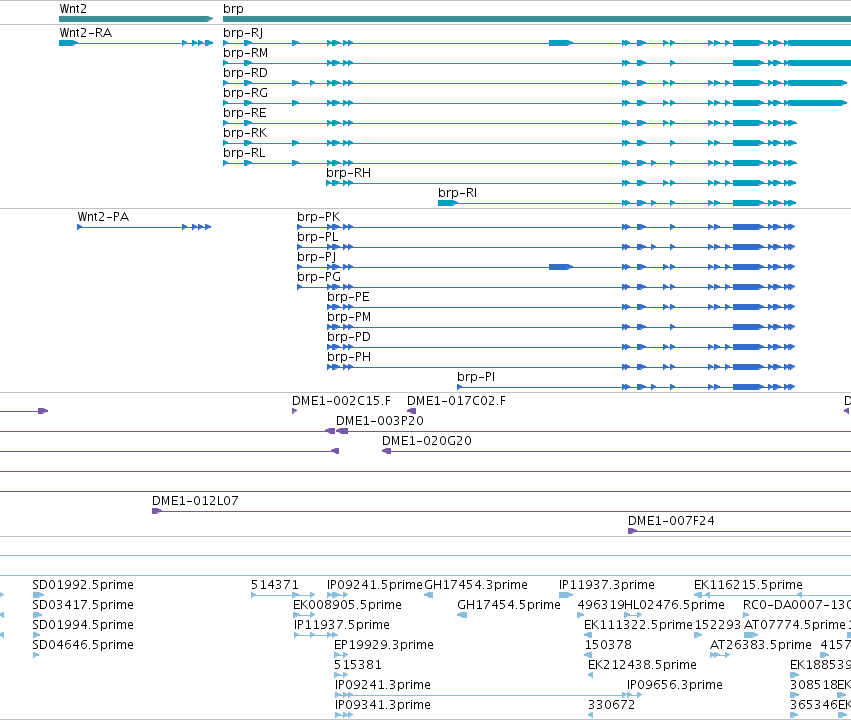Select the AT07774.5prime EST label
The height and width of the screenshot is (720, 851).
(x=795, y=625)
